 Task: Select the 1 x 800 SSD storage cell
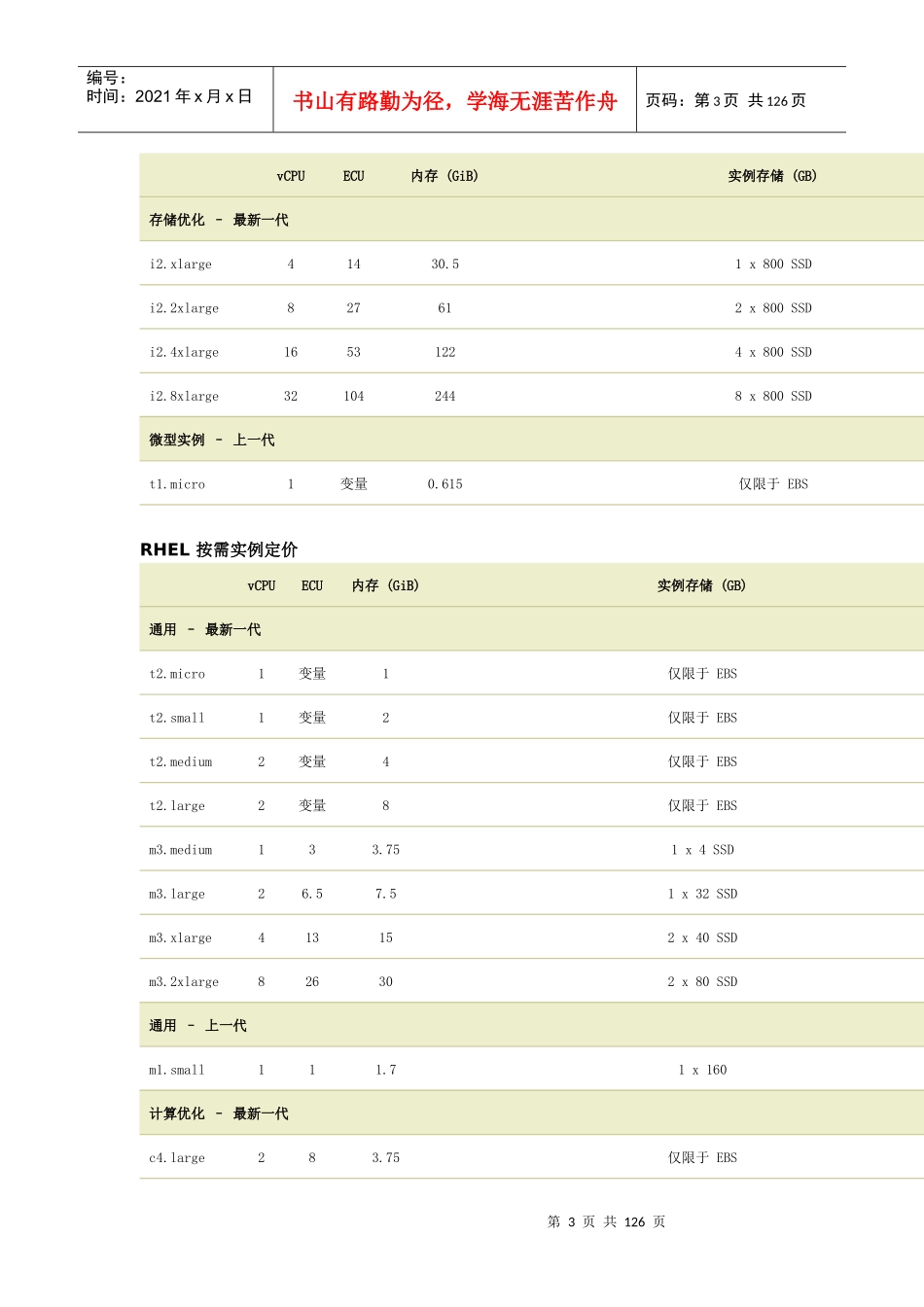coord(773,265)
